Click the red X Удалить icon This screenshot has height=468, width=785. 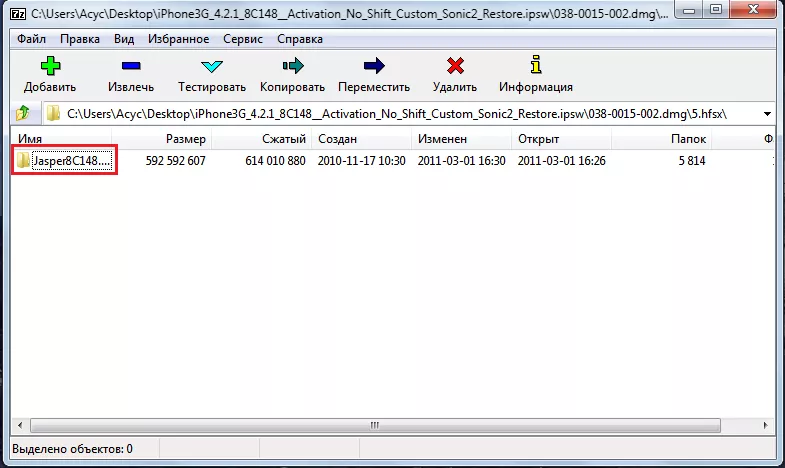point(455,66)
